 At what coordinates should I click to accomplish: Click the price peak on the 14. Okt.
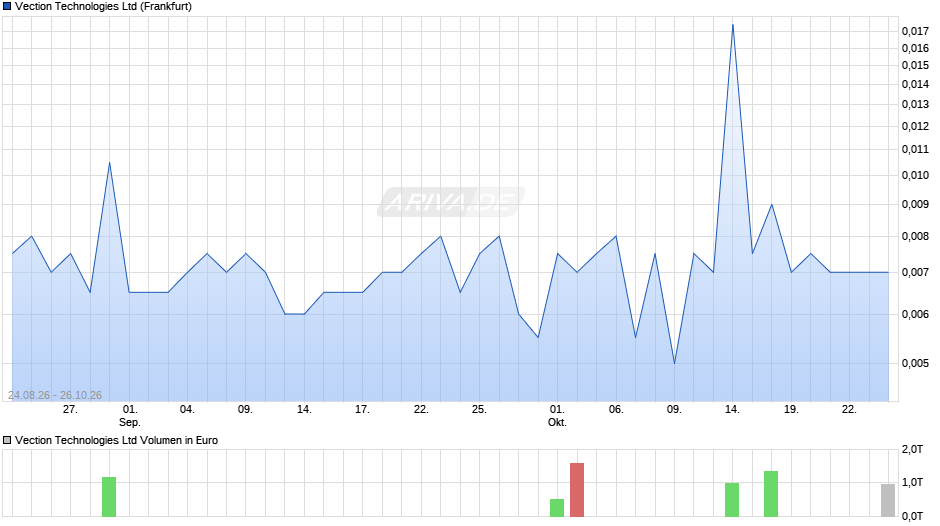(x=733, y=25)
